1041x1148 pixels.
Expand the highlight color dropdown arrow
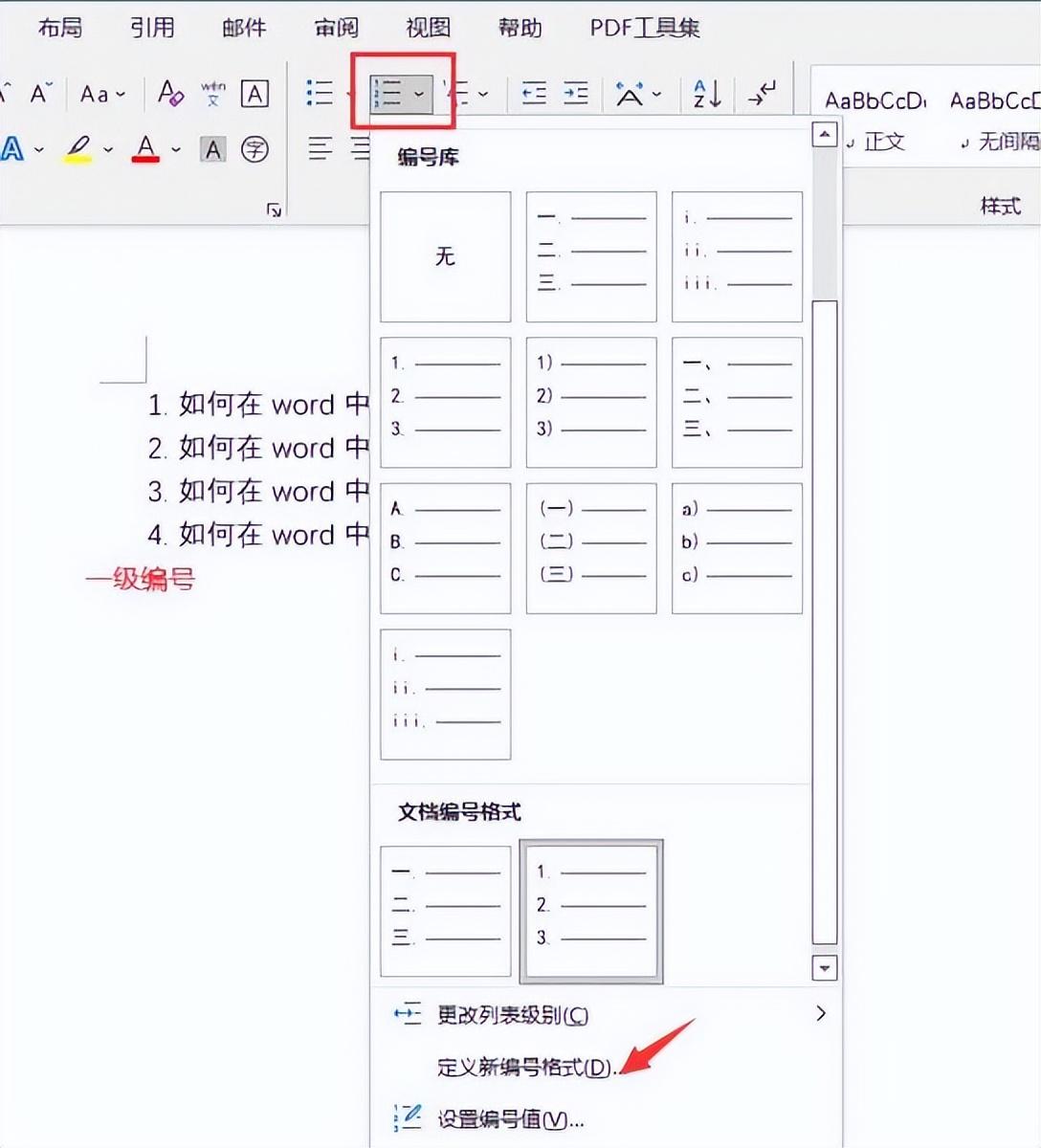click(x=108, y=149)
